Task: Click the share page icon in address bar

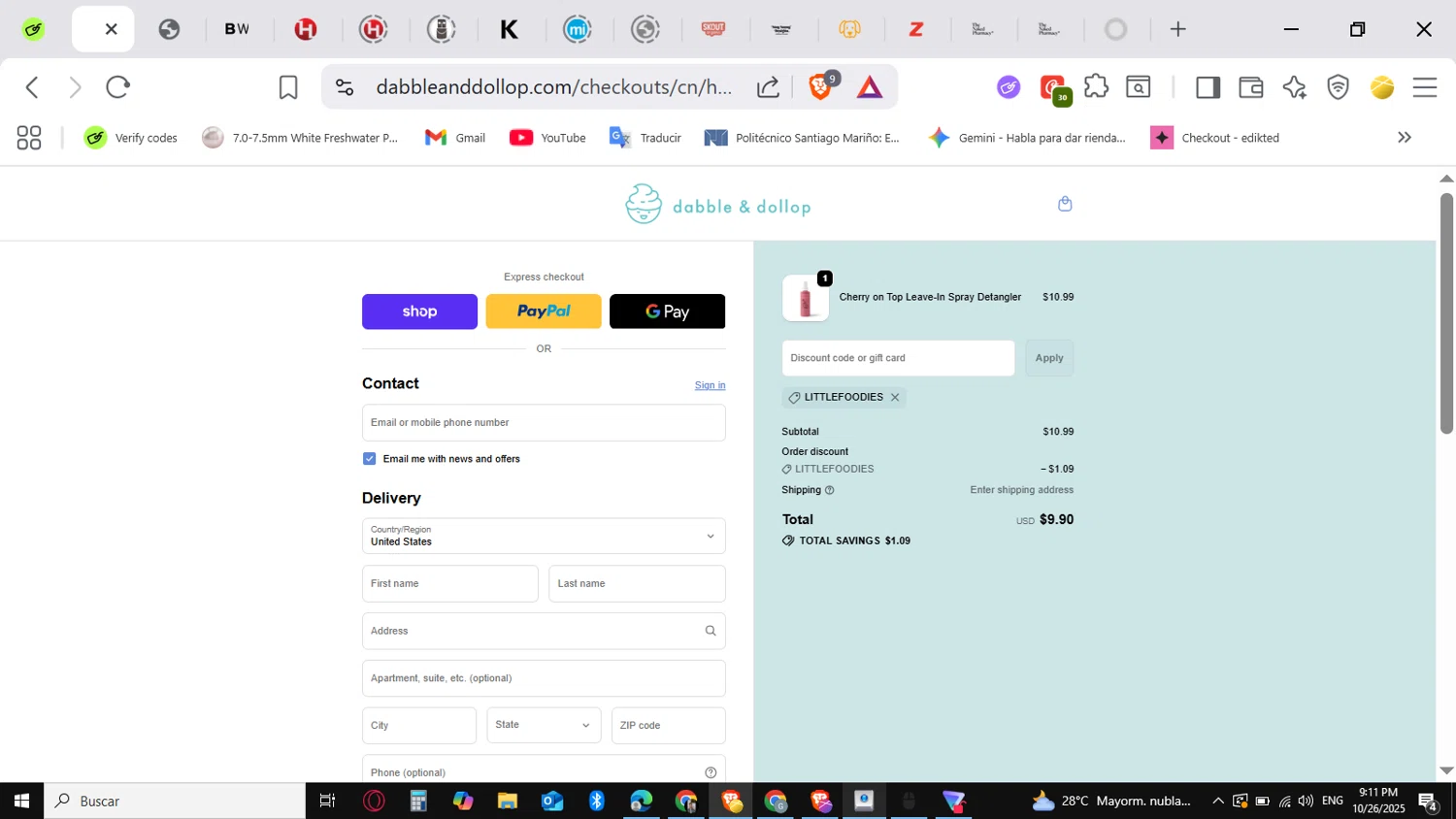Action: [x=768, y=87]
